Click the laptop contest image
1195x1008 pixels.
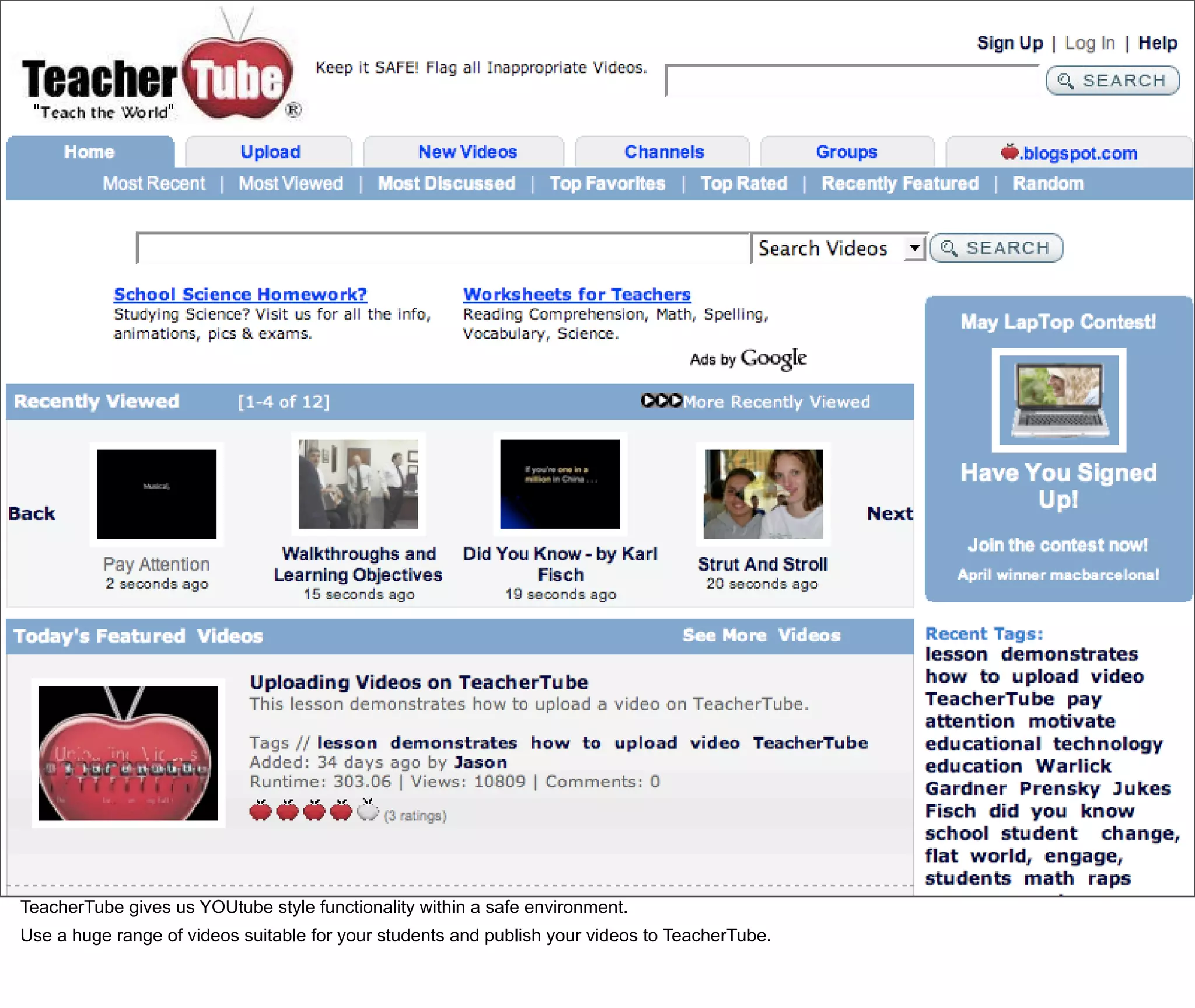1059,400
